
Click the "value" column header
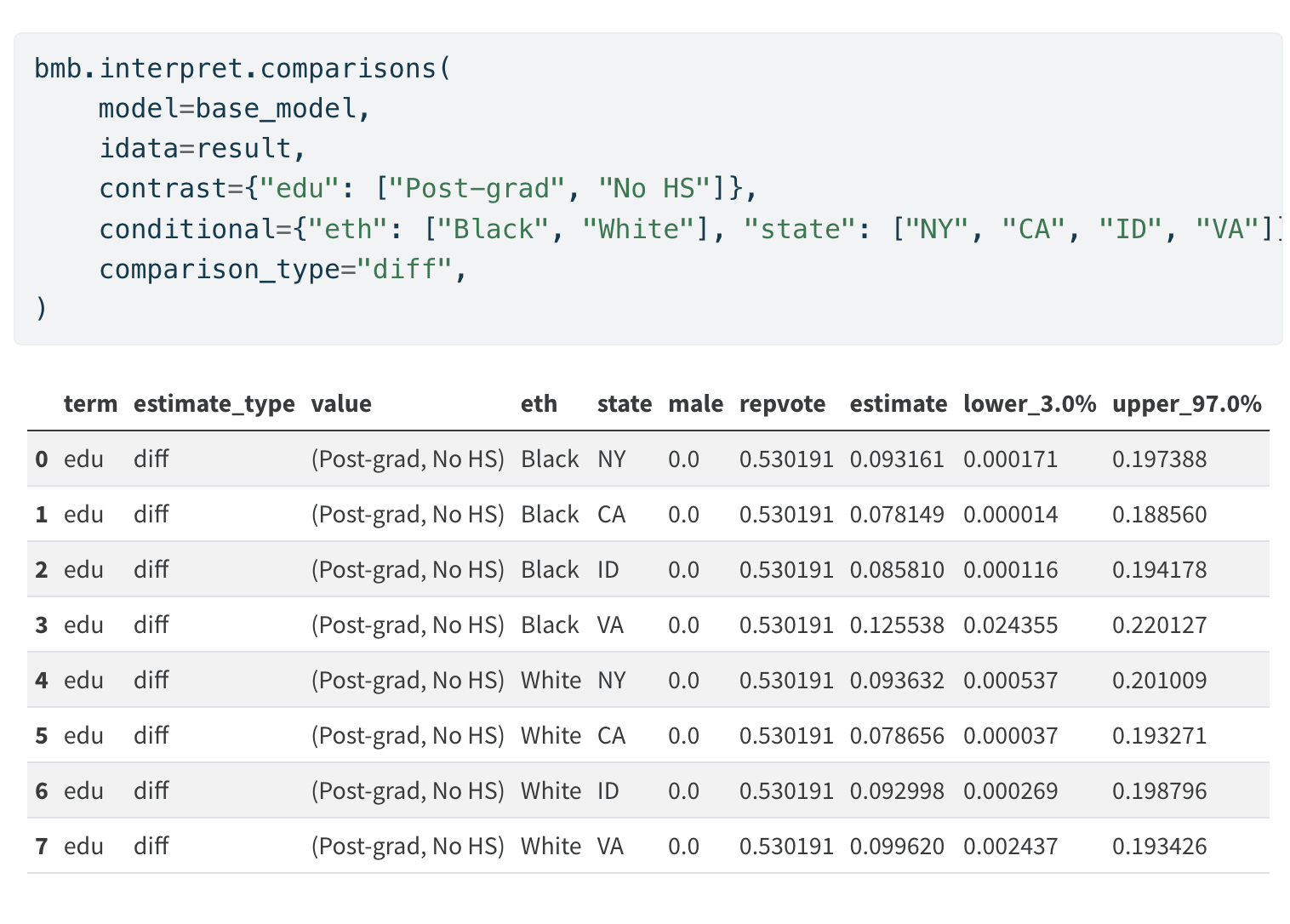(x=341, y=403)
